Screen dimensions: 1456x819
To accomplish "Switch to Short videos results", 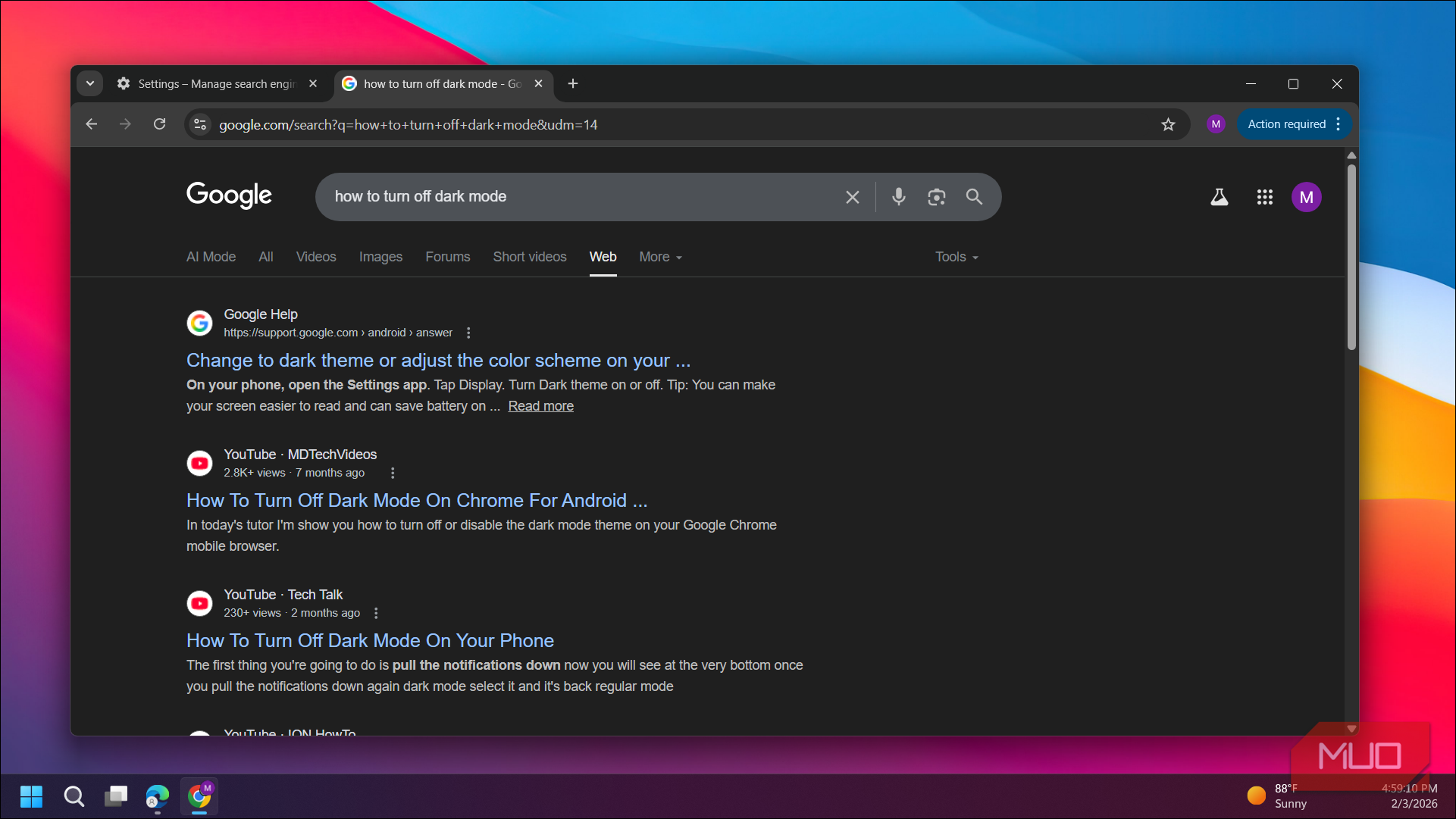I will [530, 257].
